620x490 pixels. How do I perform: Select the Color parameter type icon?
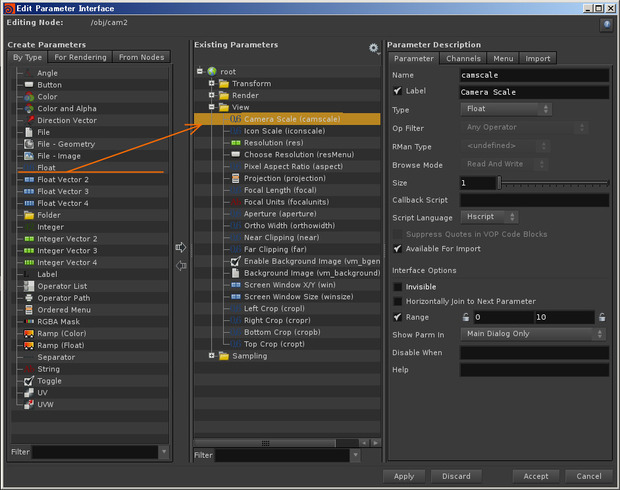point(29,96)
